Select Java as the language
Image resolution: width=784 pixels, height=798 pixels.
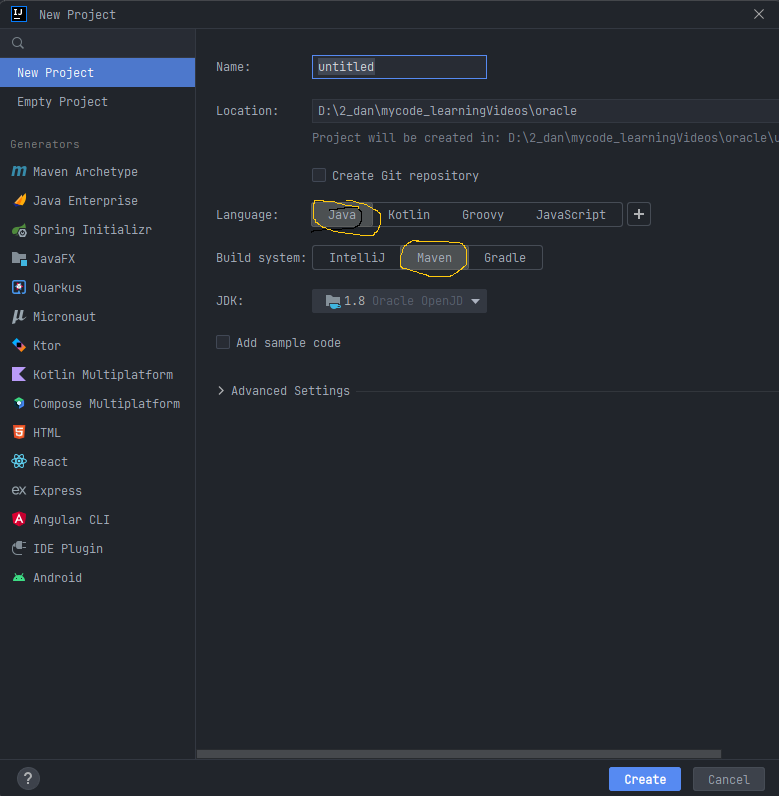pos(342,215)
